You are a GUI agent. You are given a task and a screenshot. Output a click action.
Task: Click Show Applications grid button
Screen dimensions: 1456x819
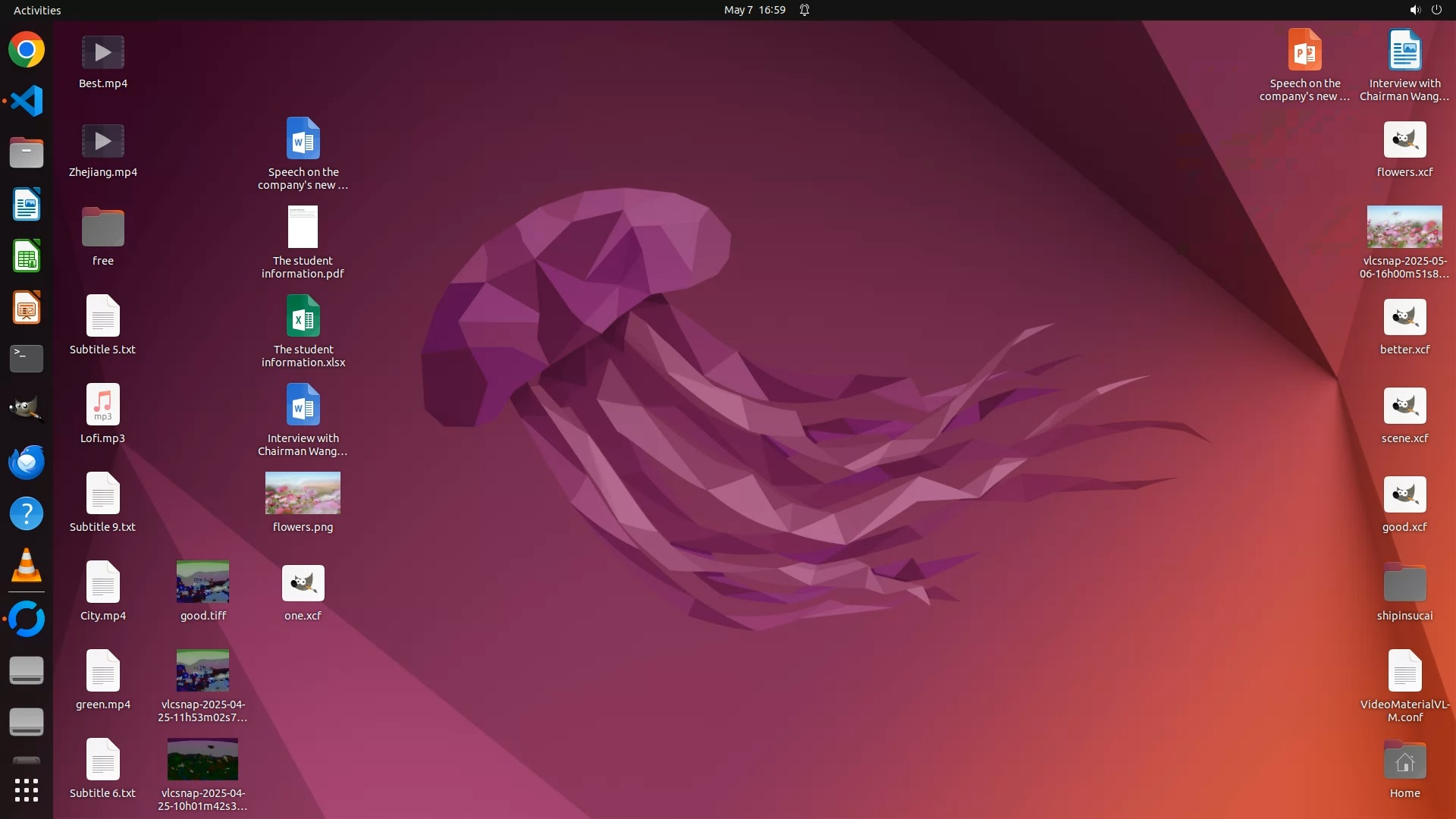coord(27,790)
